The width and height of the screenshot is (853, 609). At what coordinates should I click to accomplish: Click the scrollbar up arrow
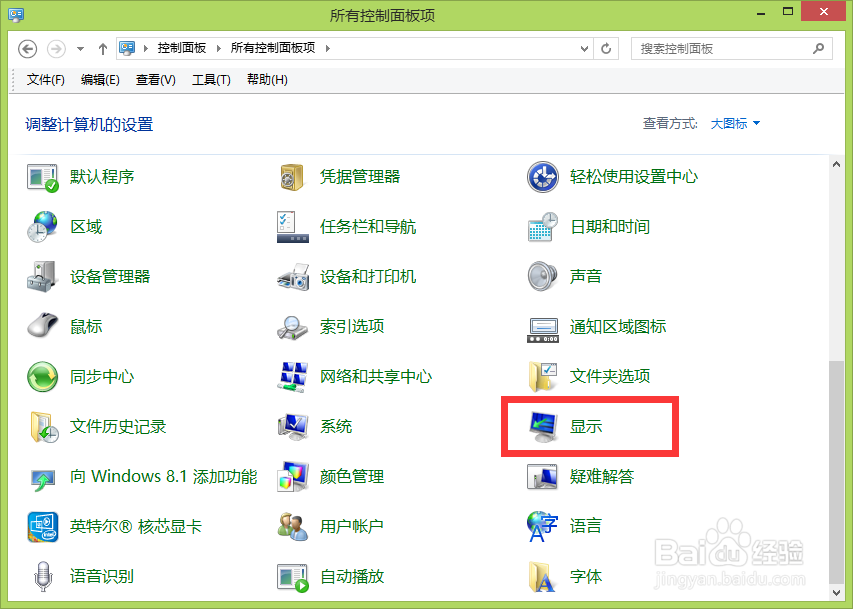click(x=836, y=164)
